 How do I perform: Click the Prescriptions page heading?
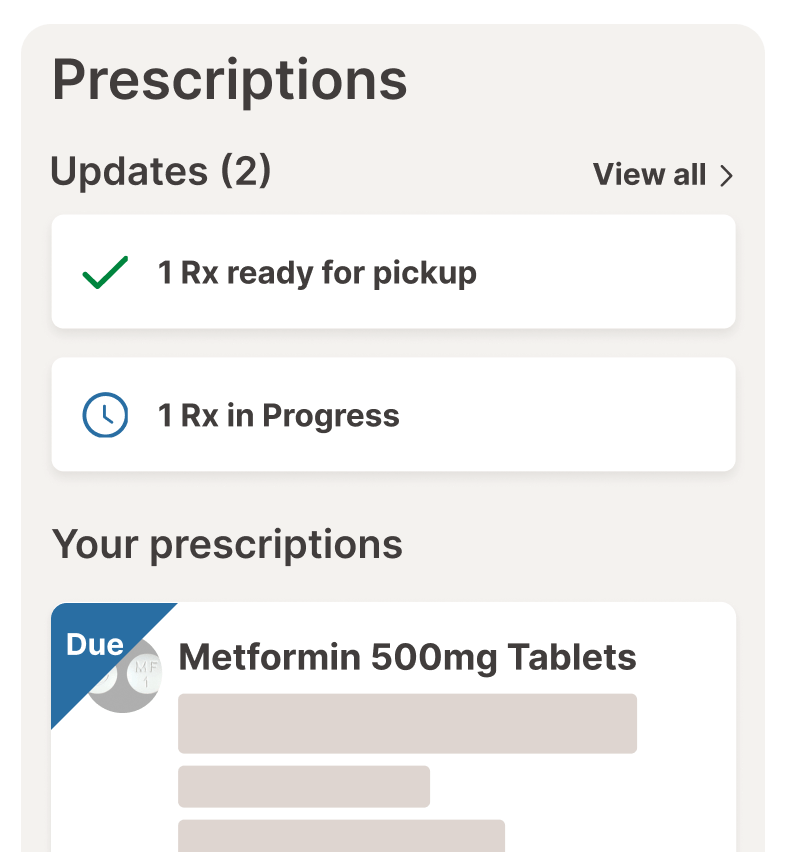[x=230, y=80]
